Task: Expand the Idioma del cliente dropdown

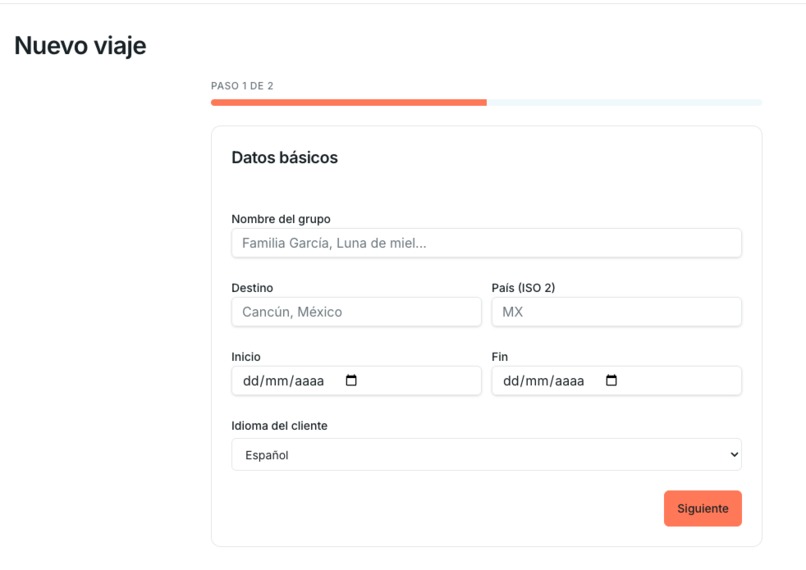Action: click(x=486, y=454)
